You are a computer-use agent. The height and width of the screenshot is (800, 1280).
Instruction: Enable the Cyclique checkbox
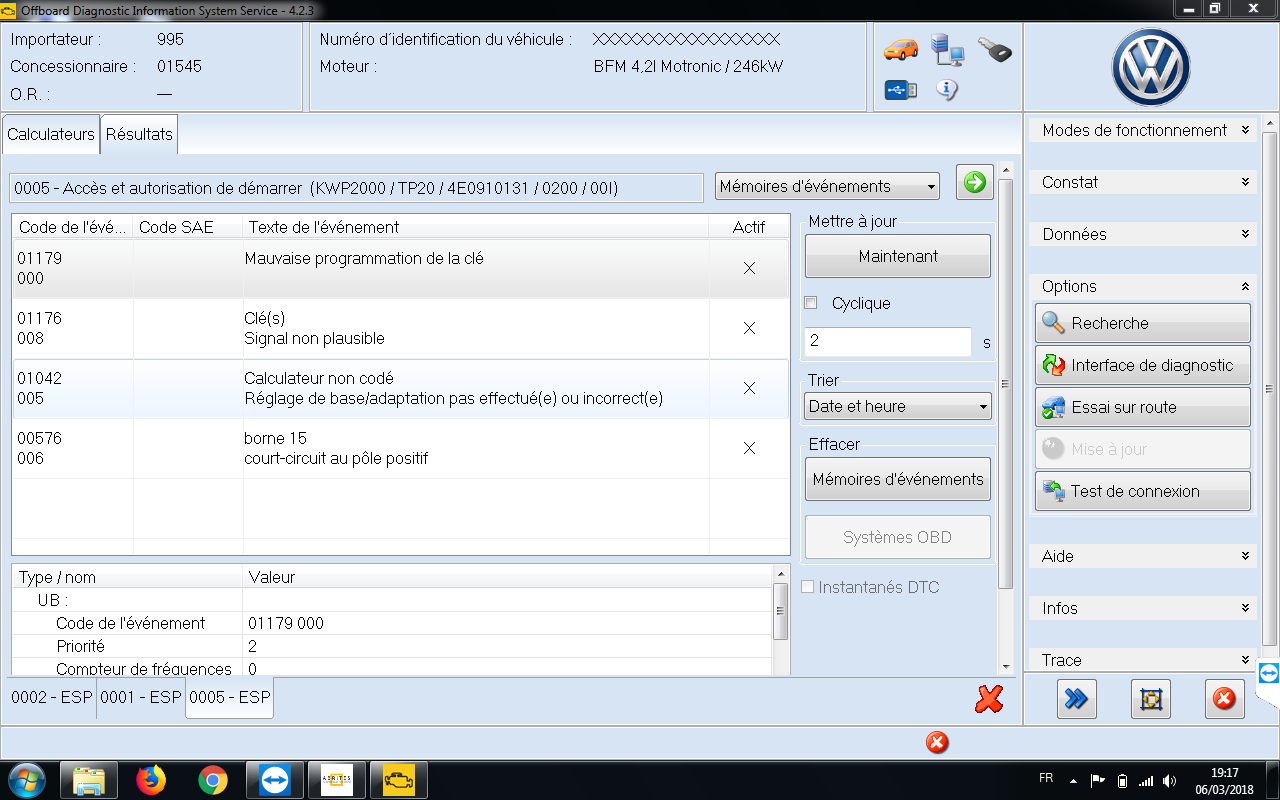click(x=811, y=303)
